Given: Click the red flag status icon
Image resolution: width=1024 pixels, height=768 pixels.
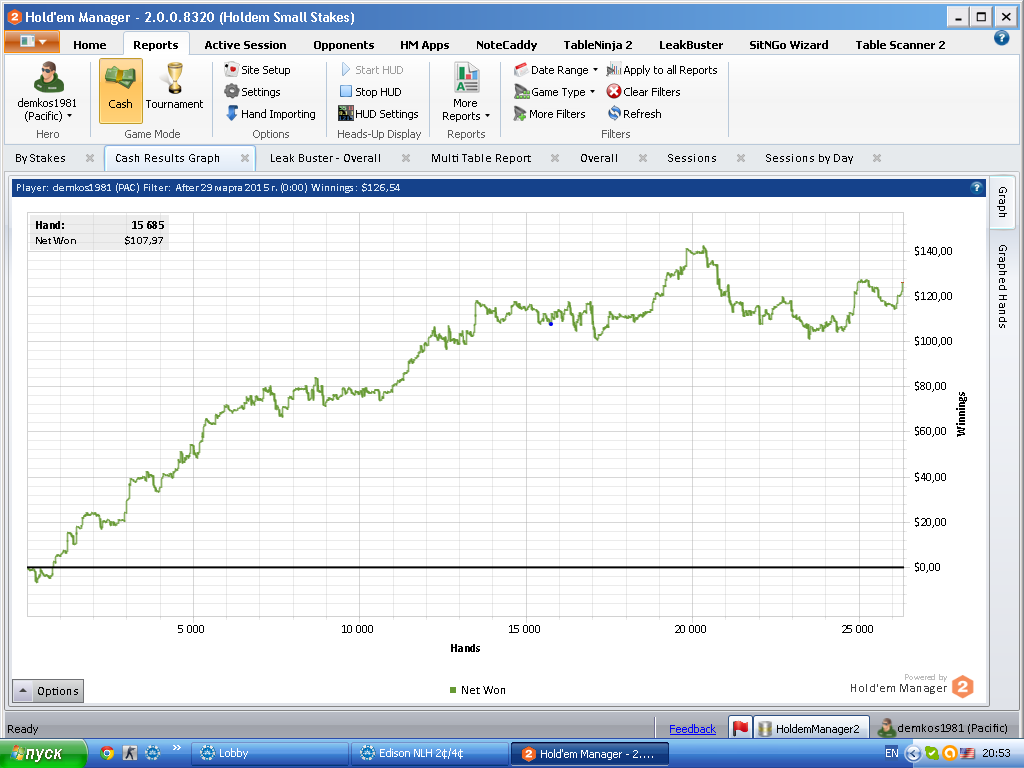Looking at the screenshot, I should [740, 728].
